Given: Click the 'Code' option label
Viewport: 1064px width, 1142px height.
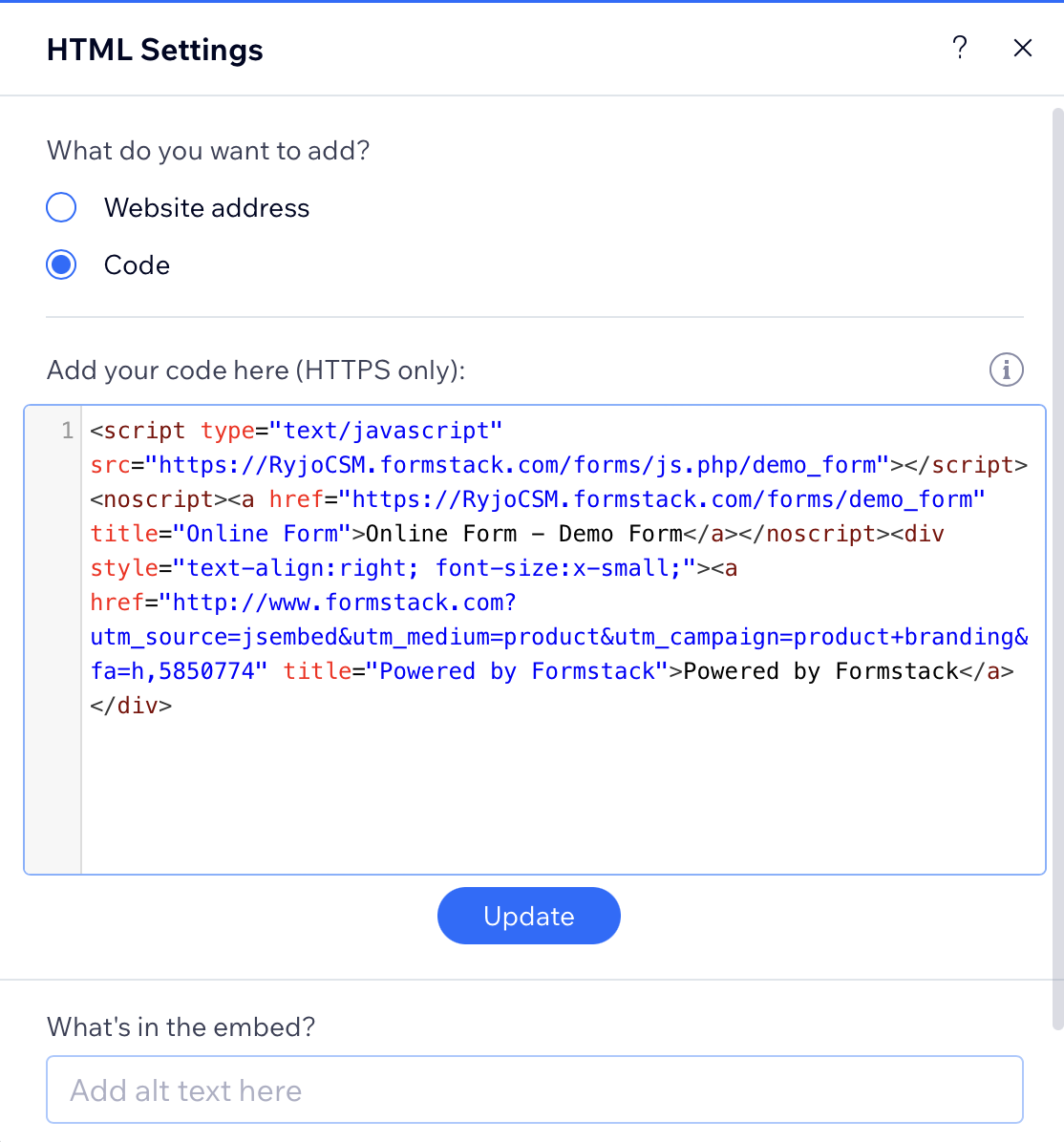Looking at the screenshot, I should coord(137,265).
